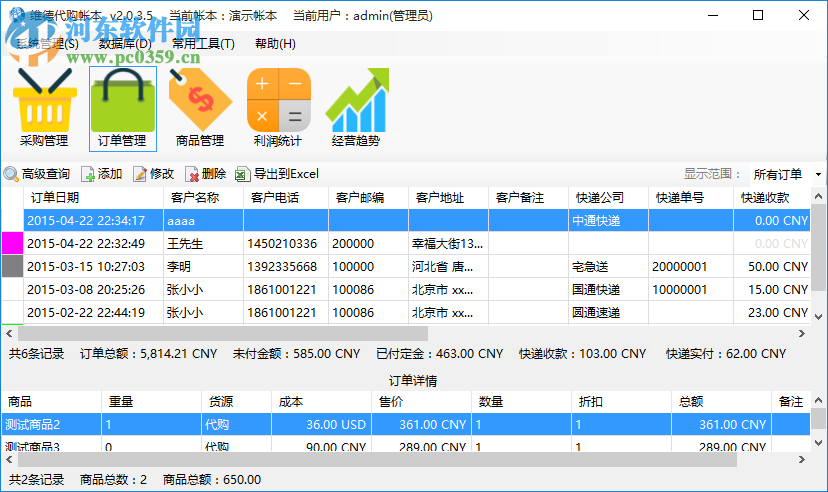The height and width of the screenshot is (492, 828).
Task: Click the 删除 delete order tool
Action: click(x=205, y=174)
